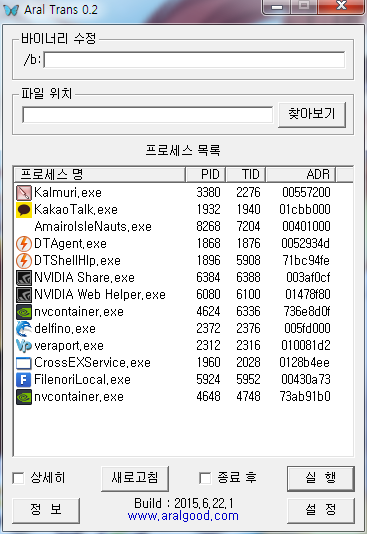This screenshot has height=534, width=367.
Task: Click the Build : 2015.6.22.1 text
Action: coord(184,503)
